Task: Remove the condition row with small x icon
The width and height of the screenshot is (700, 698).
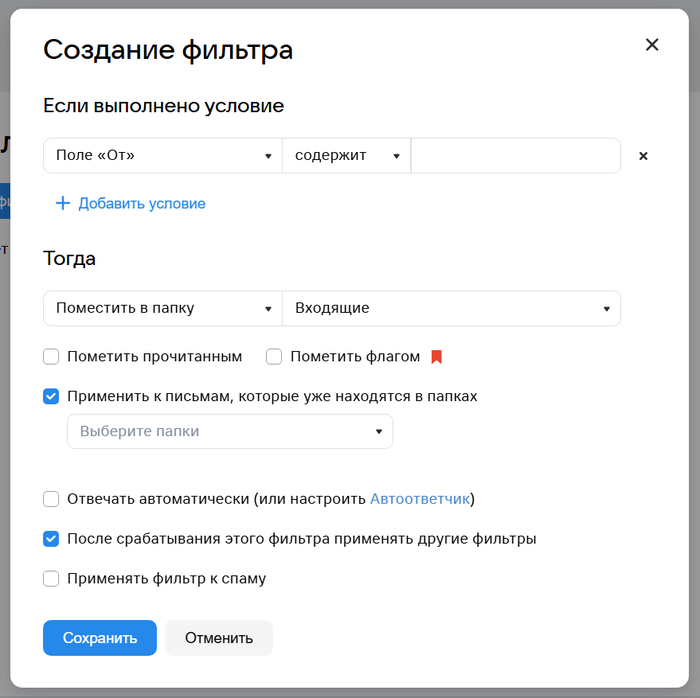Action: pyautogui.click(x=643, y=156)
